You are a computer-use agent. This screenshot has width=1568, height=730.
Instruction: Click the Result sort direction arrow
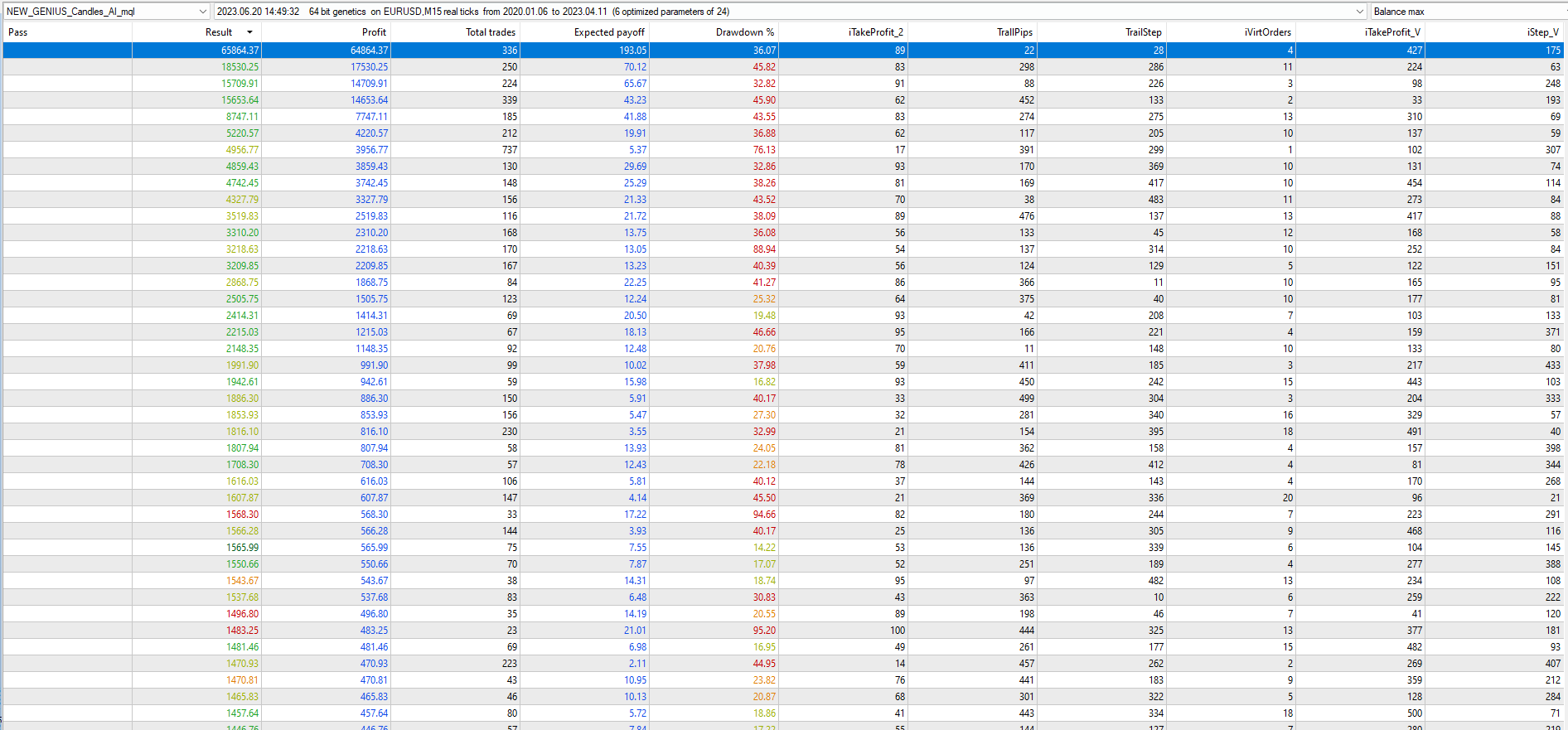249,32
